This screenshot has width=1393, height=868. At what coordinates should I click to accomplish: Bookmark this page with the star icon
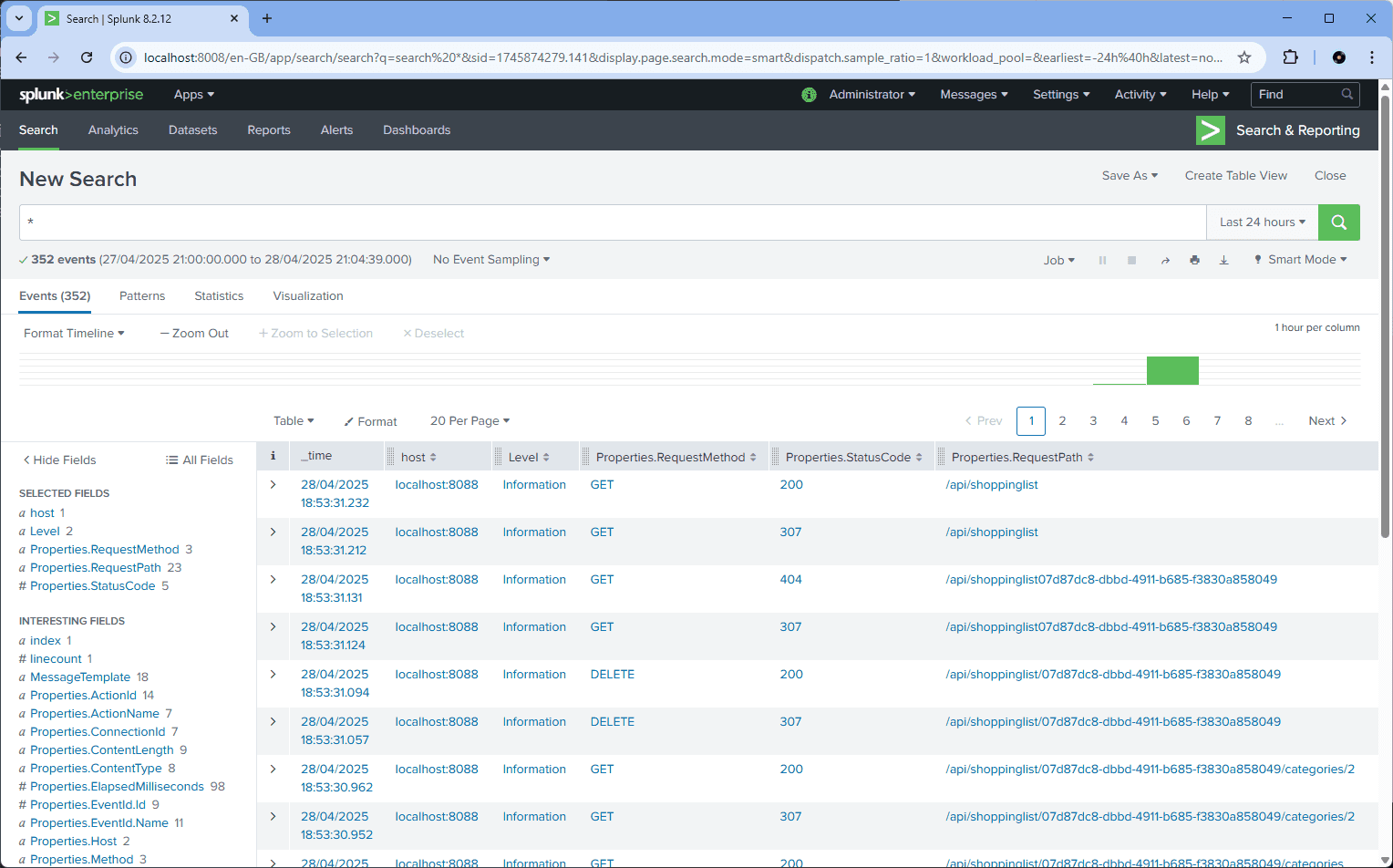point(1244,57)
